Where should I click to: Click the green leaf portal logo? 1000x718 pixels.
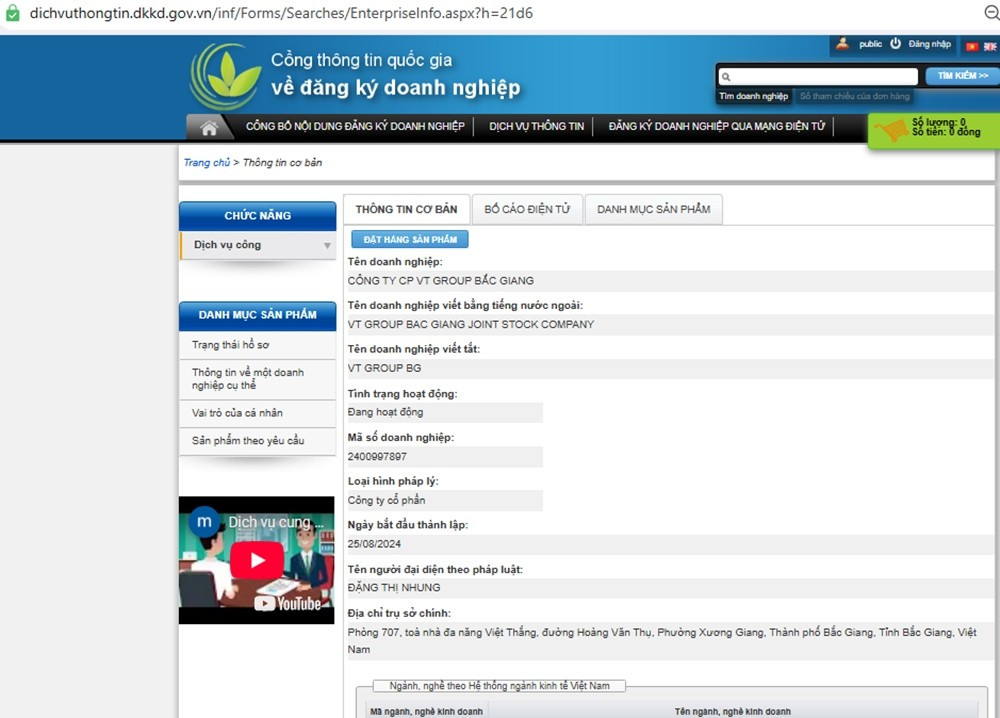coord(226,77)
